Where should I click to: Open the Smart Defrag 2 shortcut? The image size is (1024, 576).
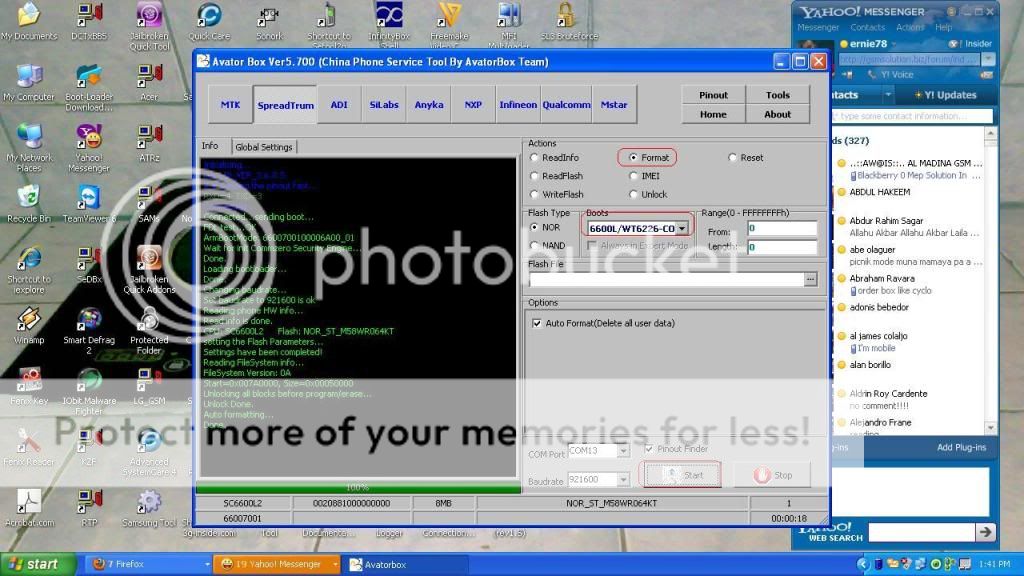click(88, 320)
